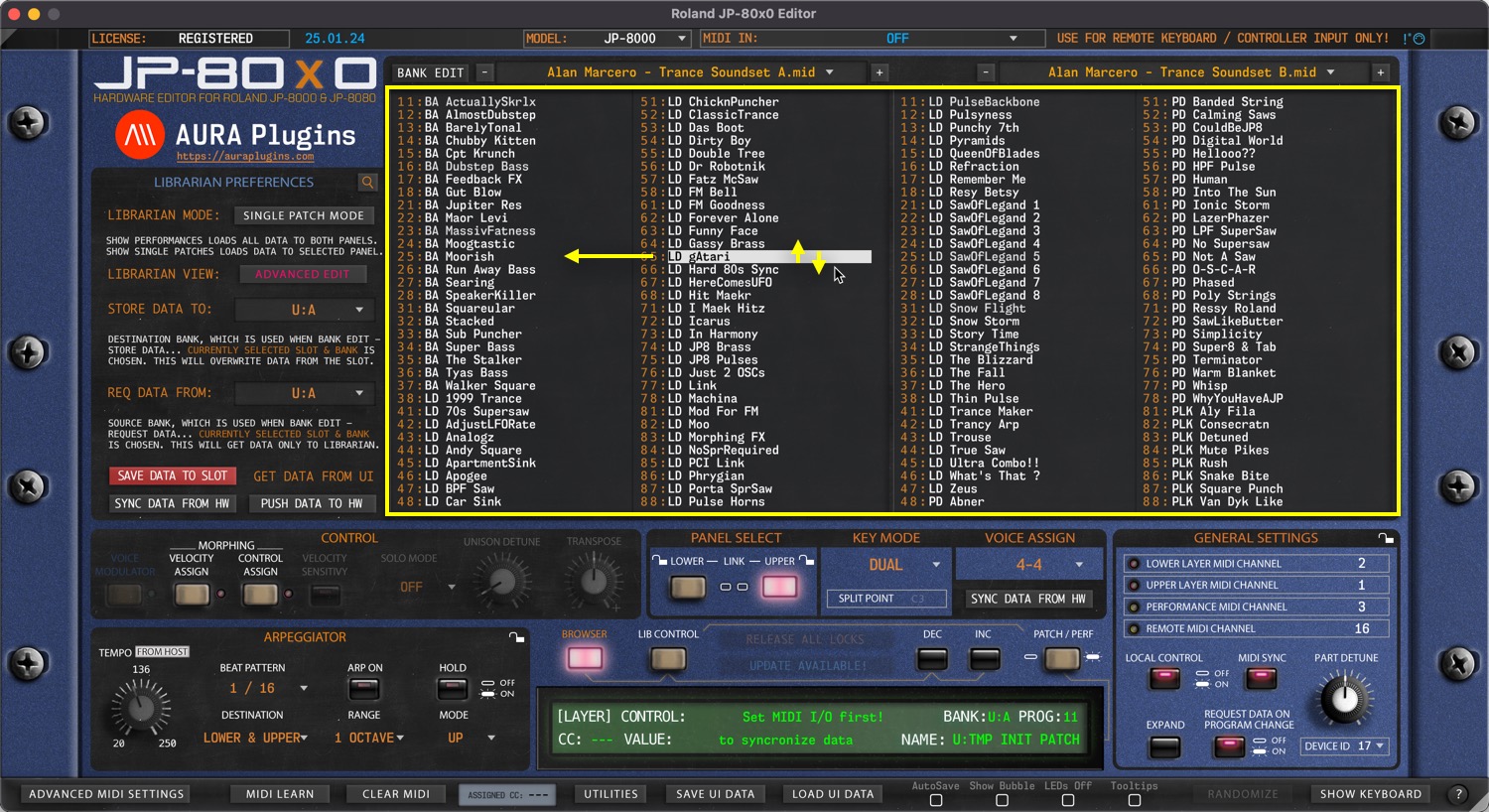1489x812 pixels.
Task: Enable the AutoSave checkbox
Action: [x=935, y=800]
